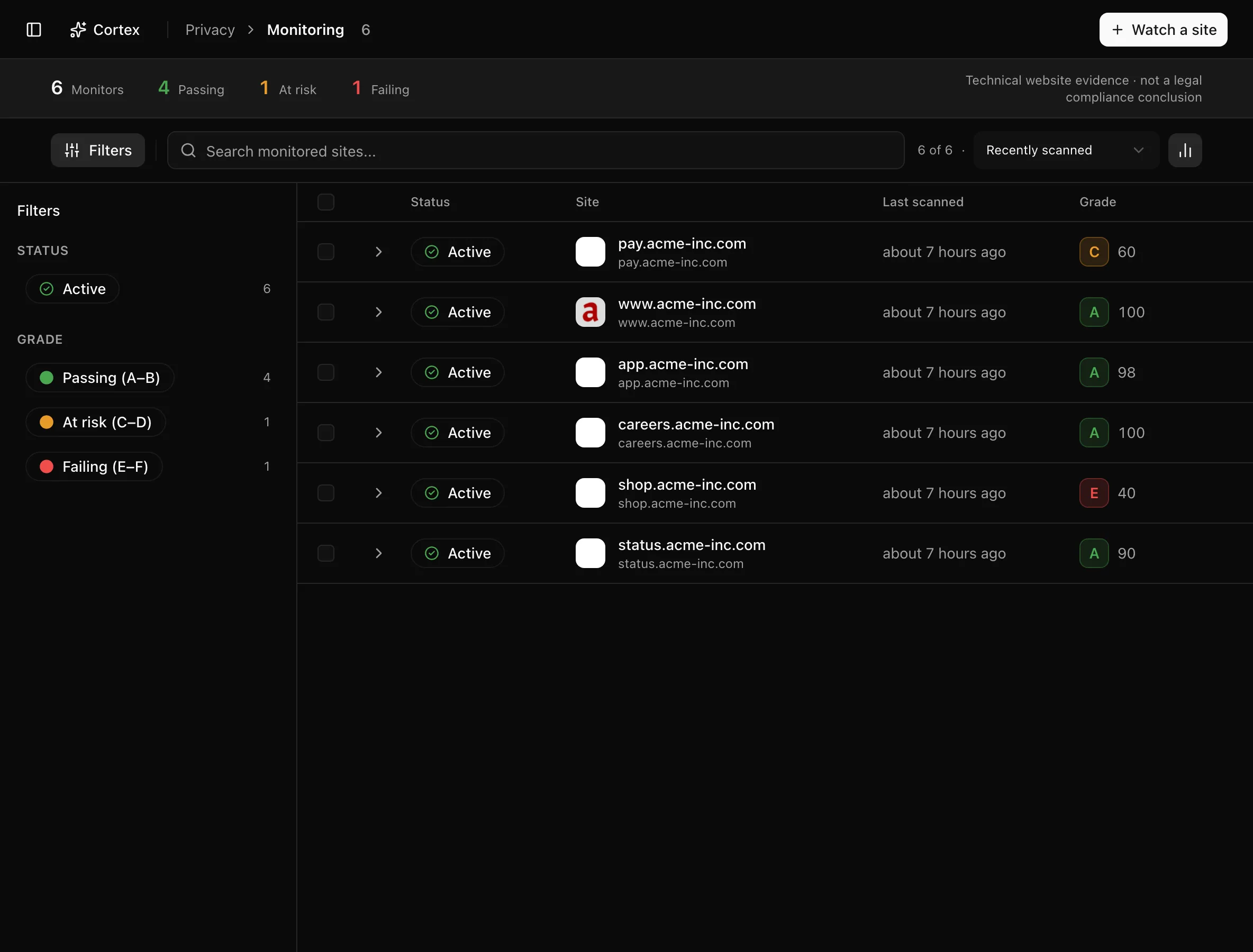Check the shop.acme-inc.com row checkbox
This screenshot has width=1253, height=952.
pos(326,493)
